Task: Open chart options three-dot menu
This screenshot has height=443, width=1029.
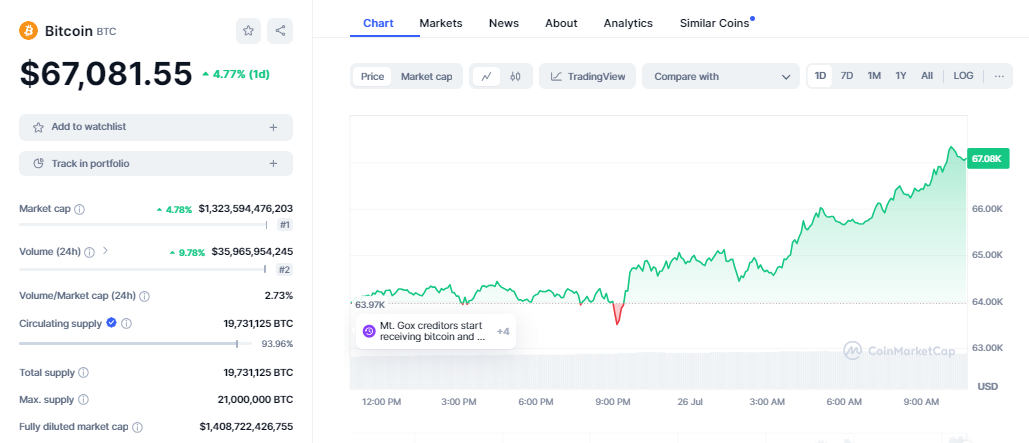Action: coord(999,76)
